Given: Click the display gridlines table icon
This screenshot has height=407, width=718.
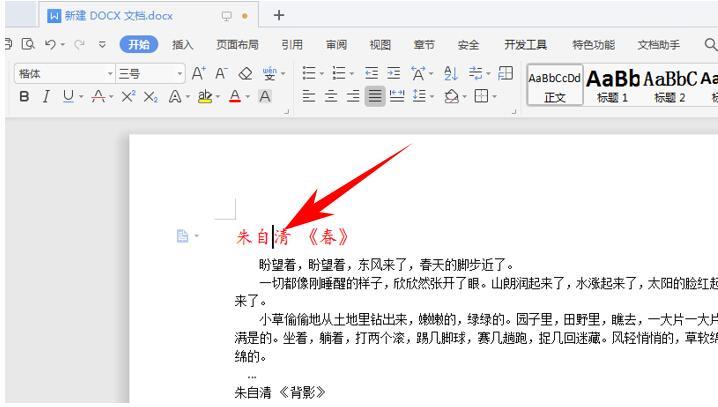Looking at the screenshot, I should coord(506,73).
